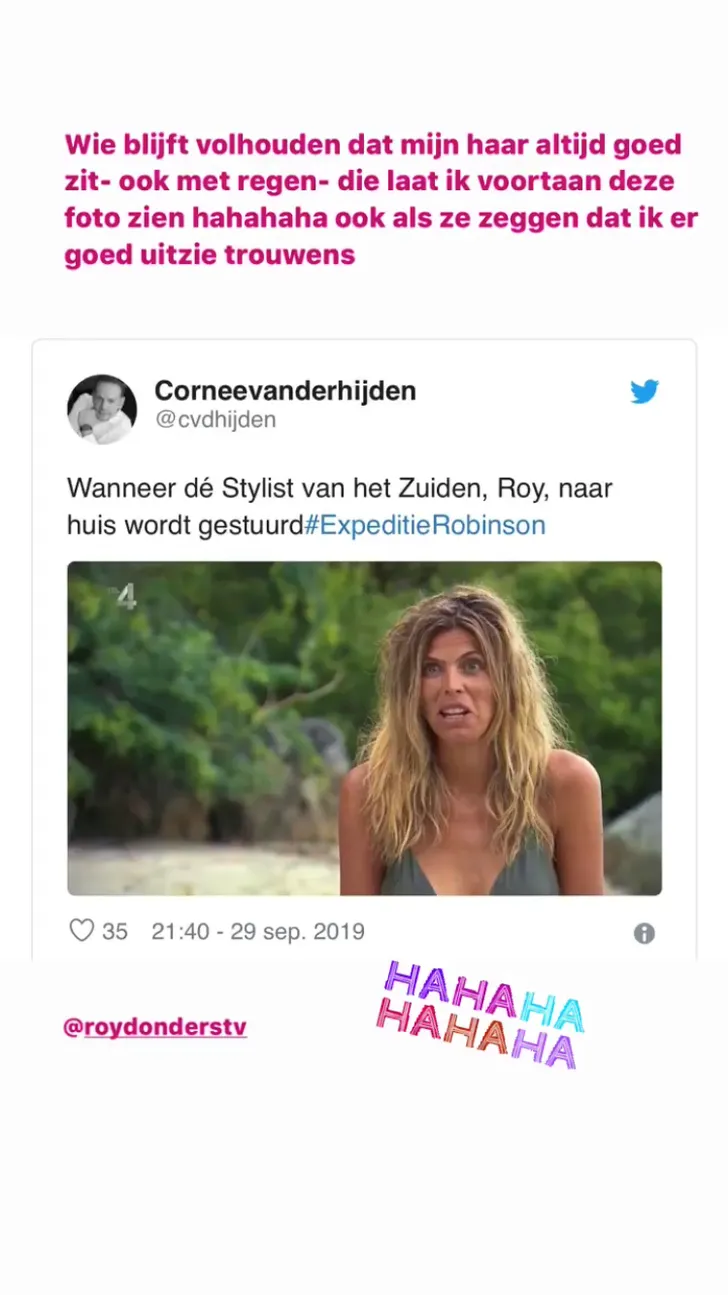
Task: Open the @cvdhijden handle
Action: coord(215,421)
